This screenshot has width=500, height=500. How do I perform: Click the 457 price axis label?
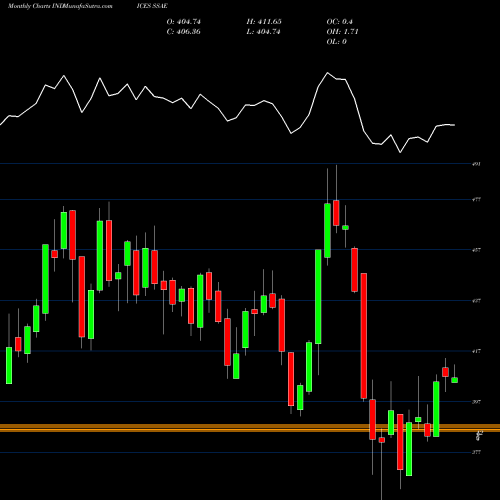477,250
